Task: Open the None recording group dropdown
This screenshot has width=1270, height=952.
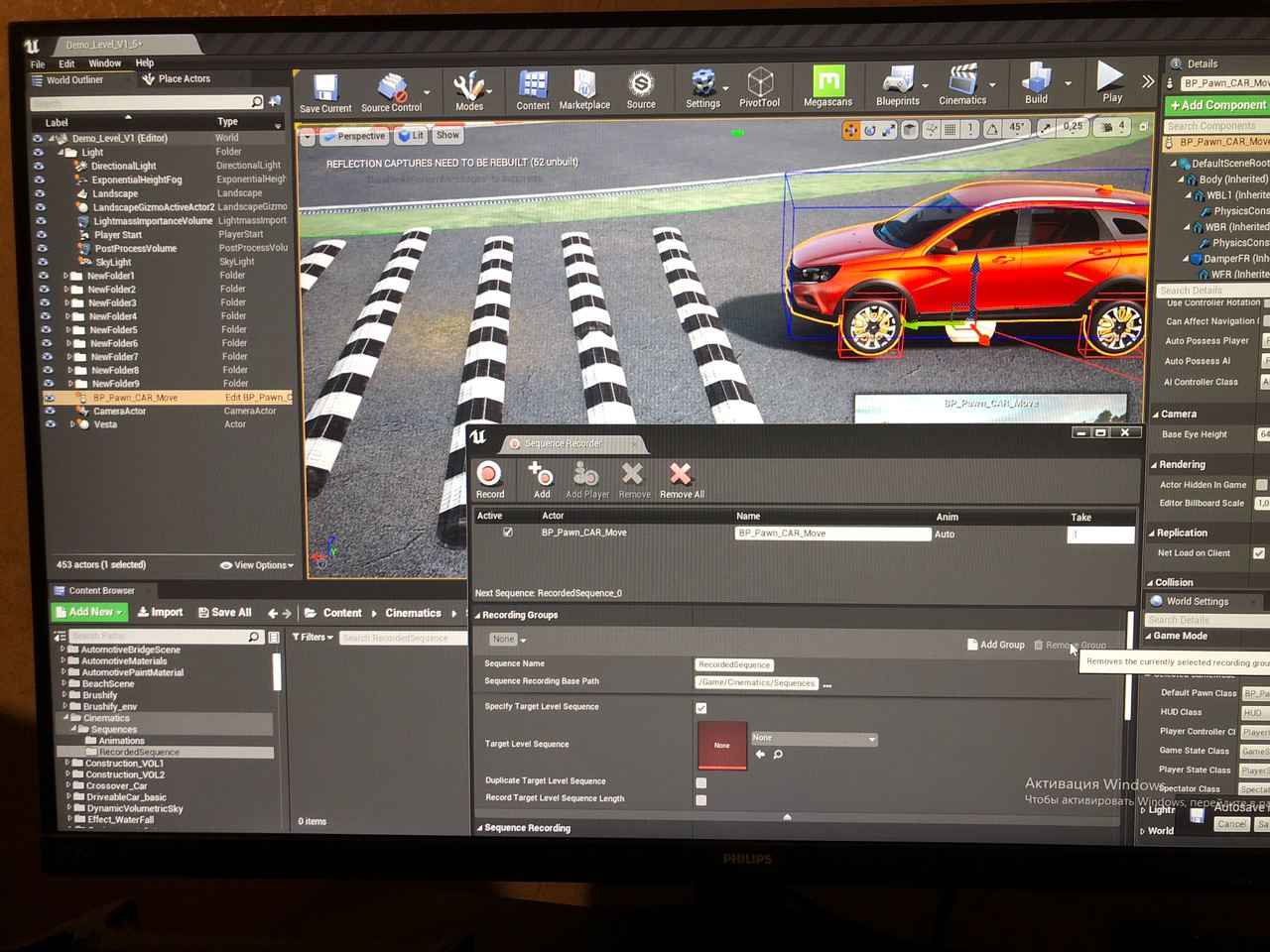Action: (x=509, y=640)
